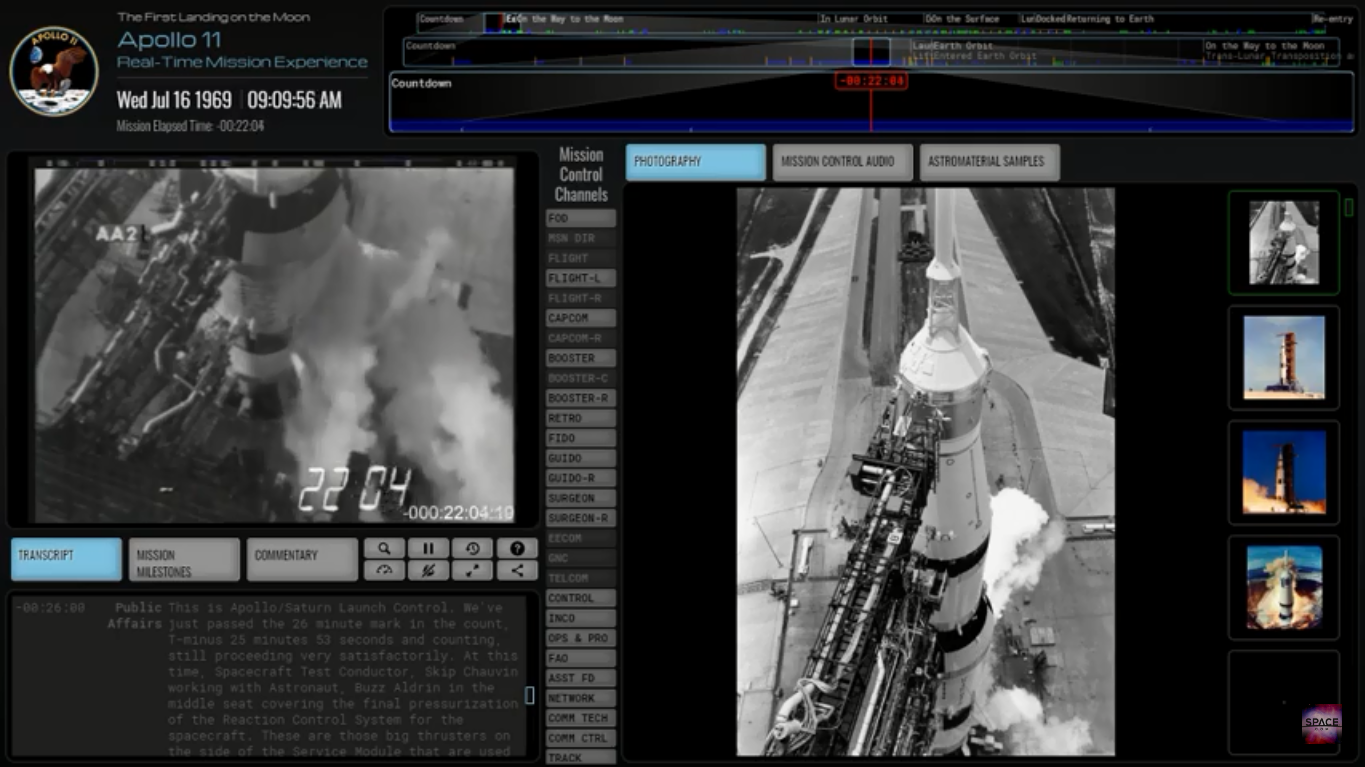1365x767 pixels.
Task: Select the Photography tab
Action: 696,162
